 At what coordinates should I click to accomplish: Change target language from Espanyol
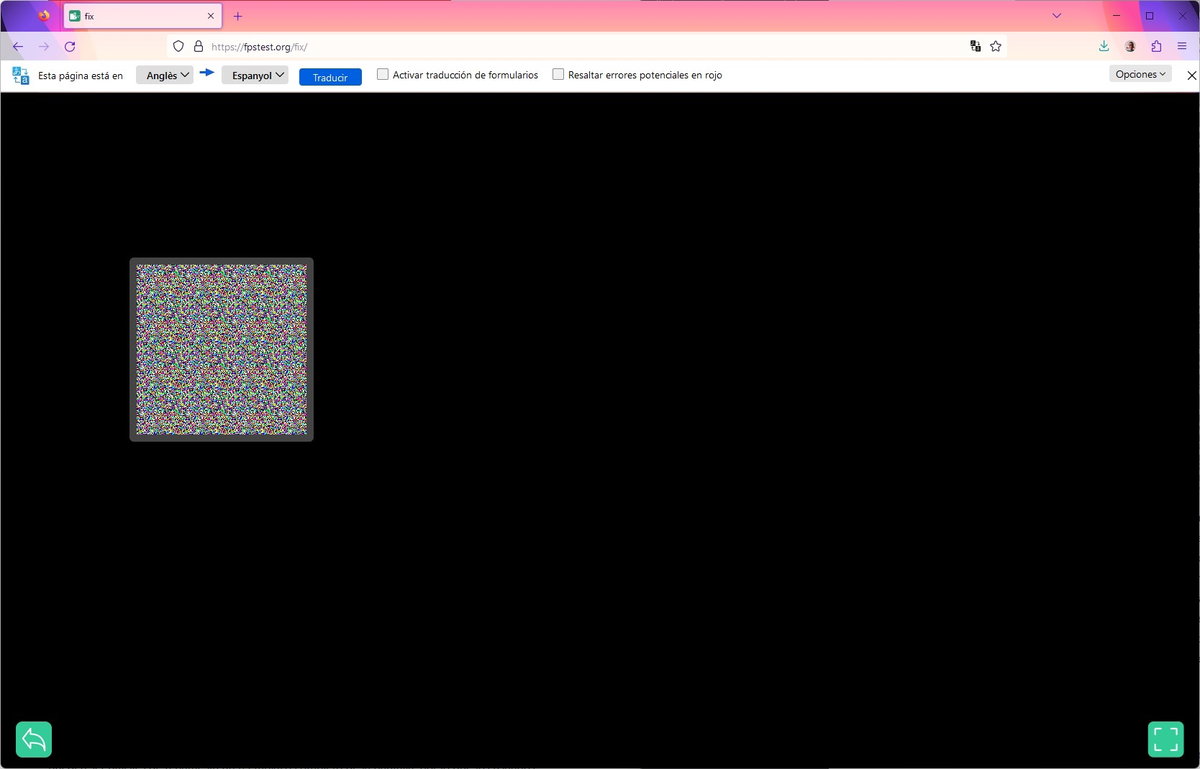click(254, 75)
